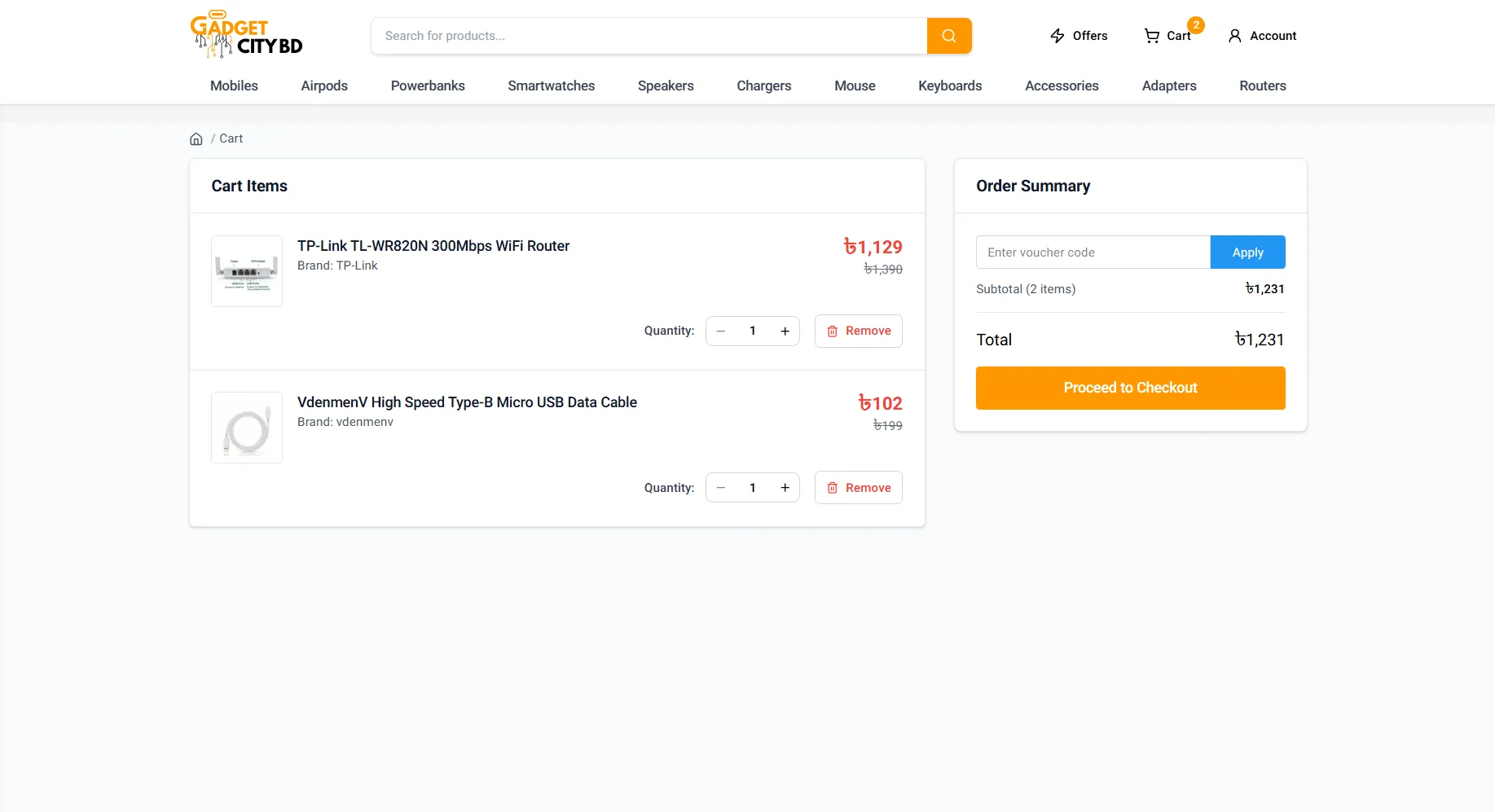Increase quantity of the TP-Link router
1495x812 pixels.
[x=785, y=331]
